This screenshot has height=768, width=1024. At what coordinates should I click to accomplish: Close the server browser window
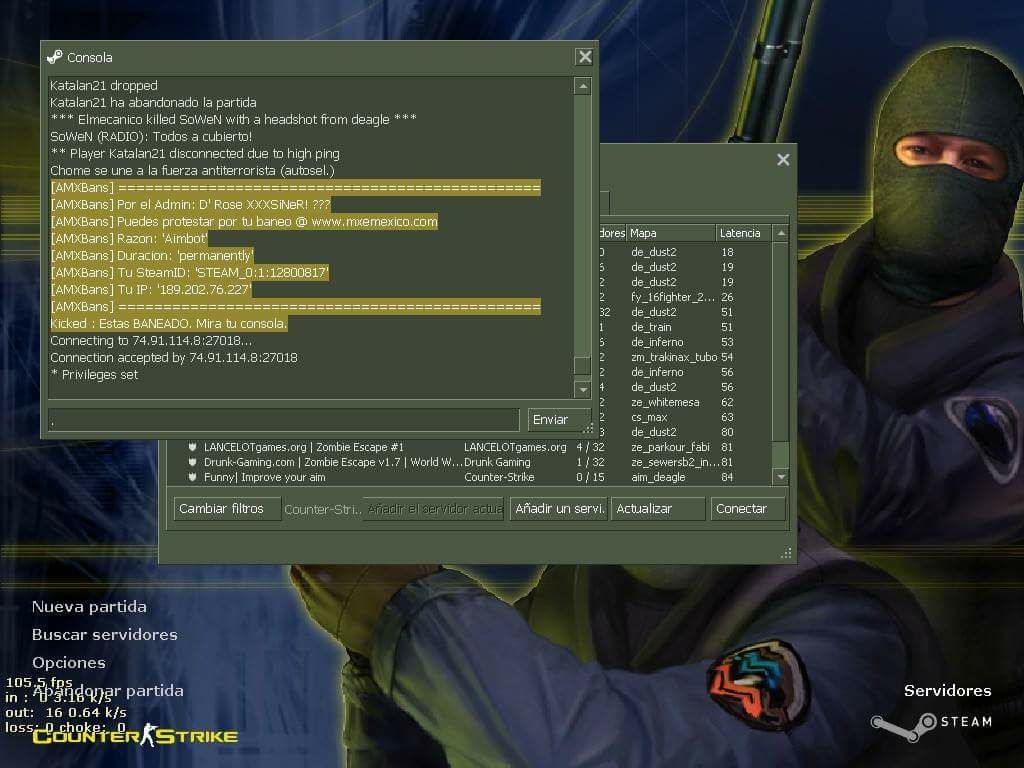point(783,160)
